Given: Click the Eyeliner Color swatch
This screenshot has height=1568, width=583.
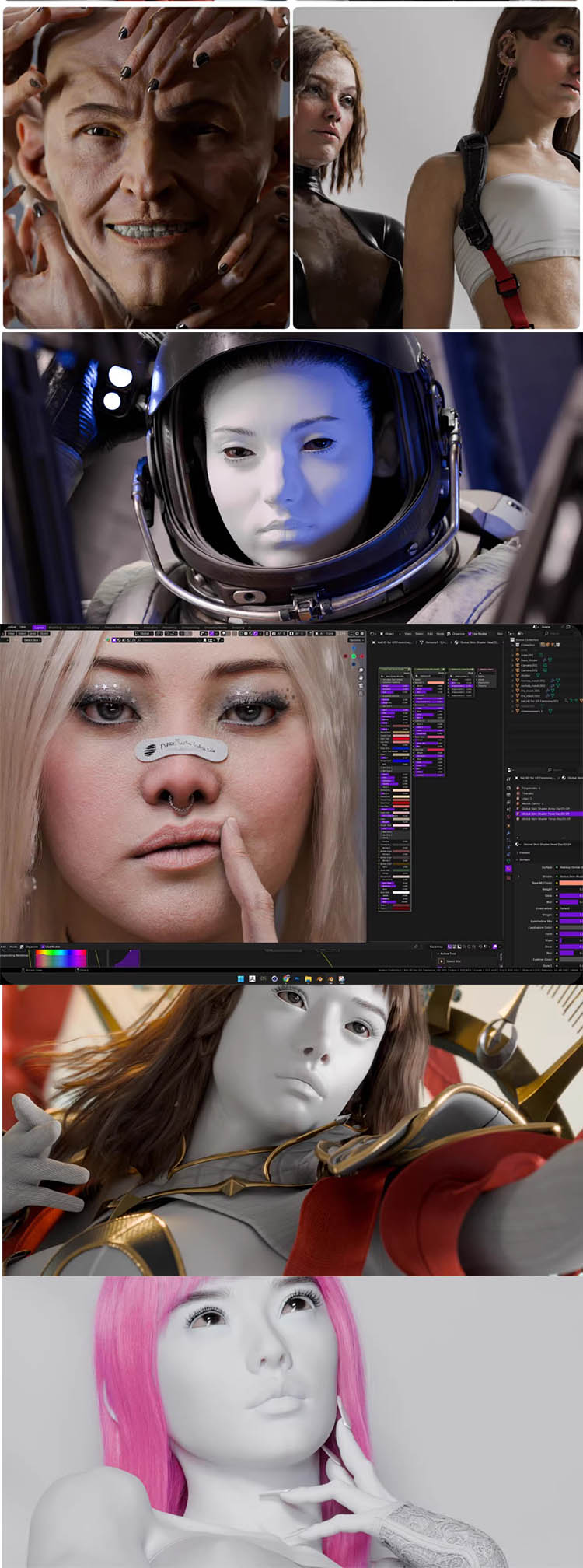Looking at the screenshot, I should click(571, 959).
